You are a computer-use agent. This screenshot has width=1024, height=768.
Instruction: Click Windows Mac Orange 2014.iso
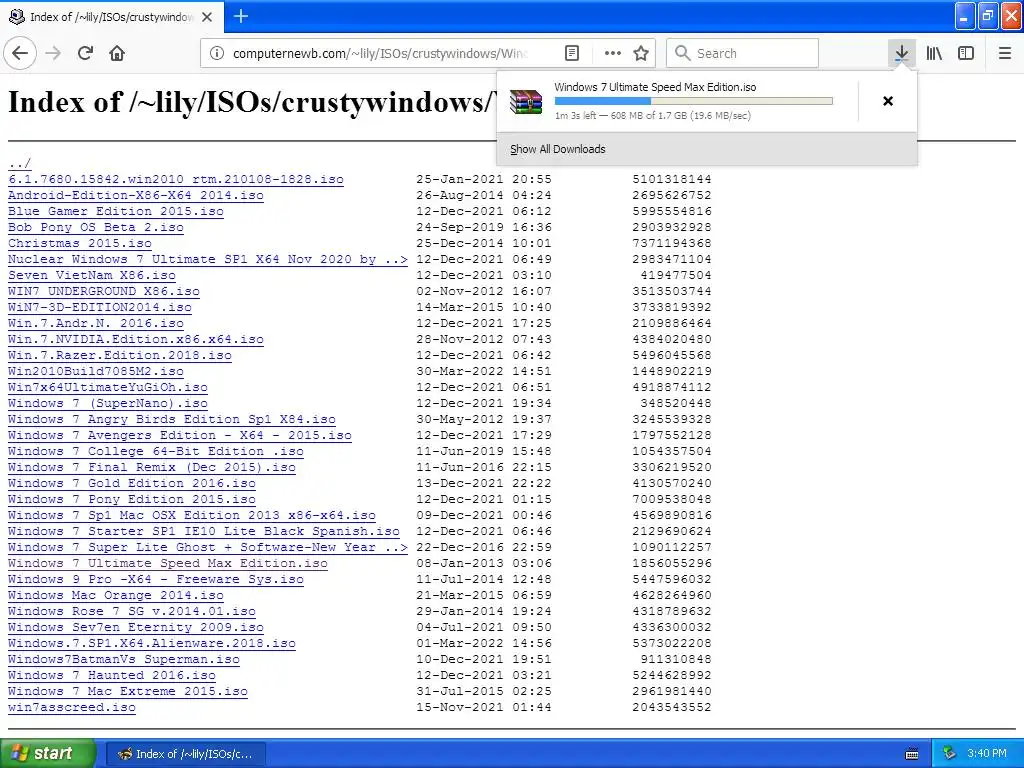tap(116, 595)
